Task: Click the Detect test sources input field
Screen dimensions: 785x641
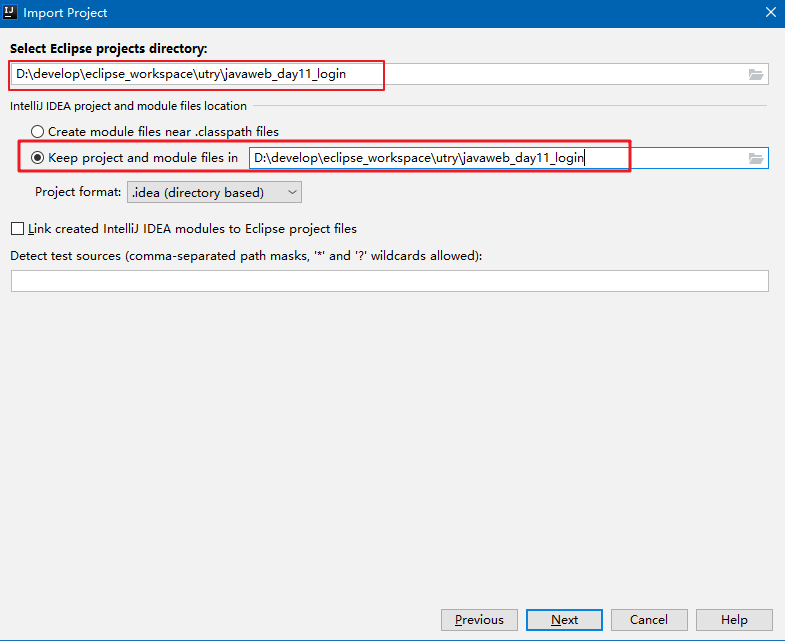Action: (389, 281)
